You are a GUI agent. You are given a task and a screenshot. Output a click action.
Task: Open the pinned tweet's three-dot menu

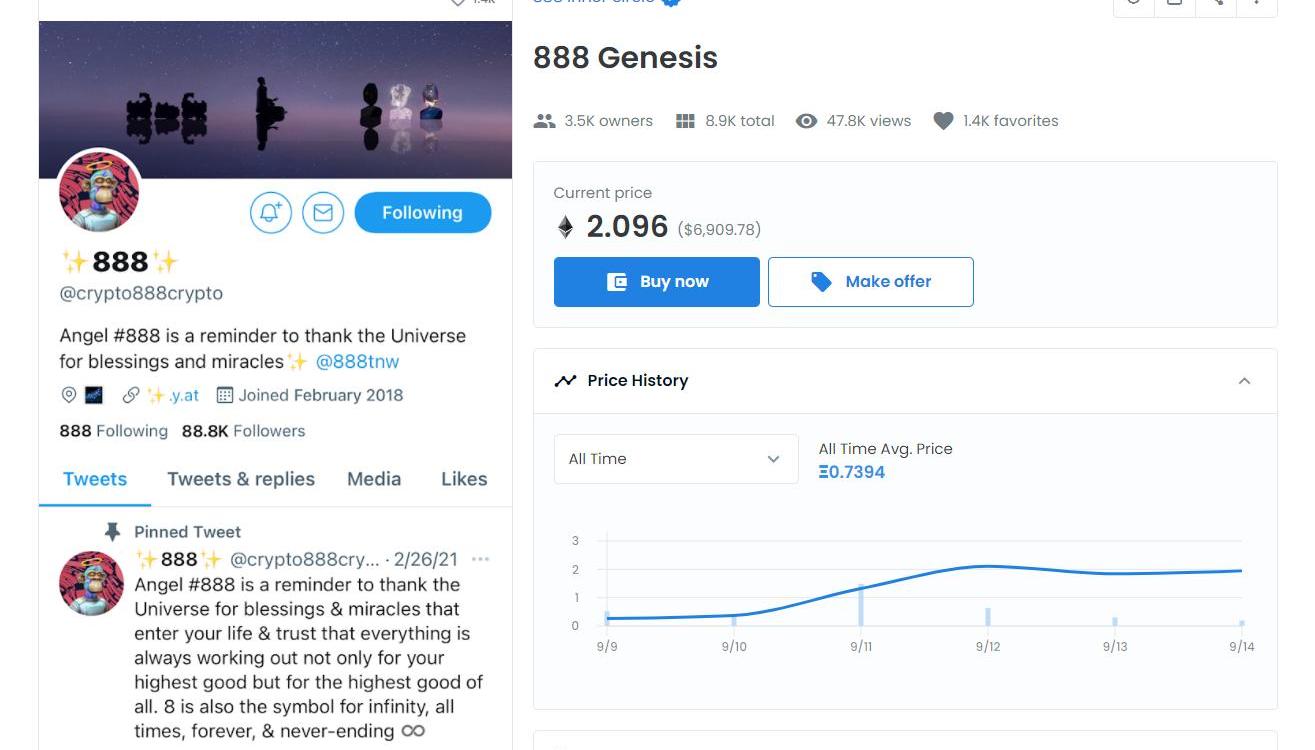click(480, 559)
